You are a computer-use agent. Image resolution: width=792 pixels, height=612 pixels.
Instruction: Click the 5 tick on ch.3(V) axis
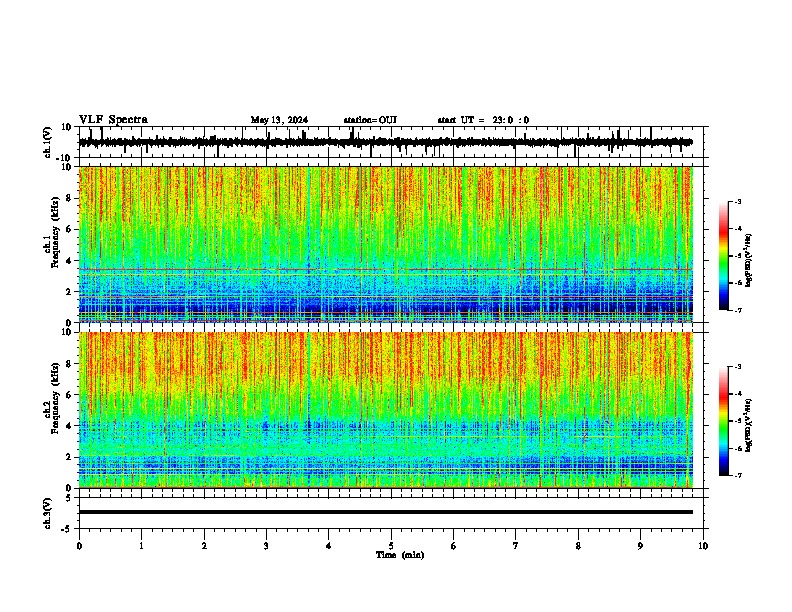69,498
